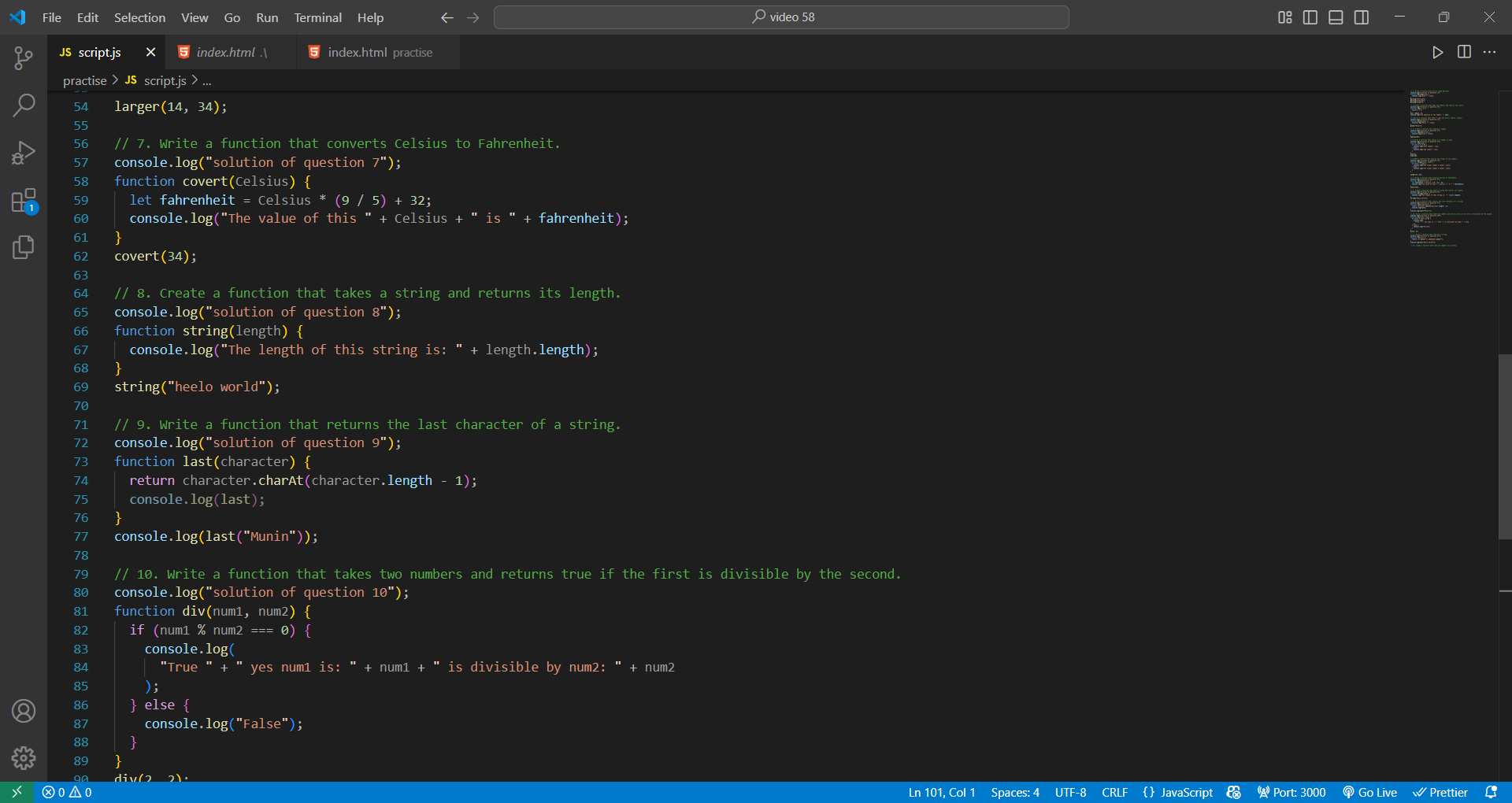1512x803 pixels.
Task: Open the Go menu
Action: [232, 17]
